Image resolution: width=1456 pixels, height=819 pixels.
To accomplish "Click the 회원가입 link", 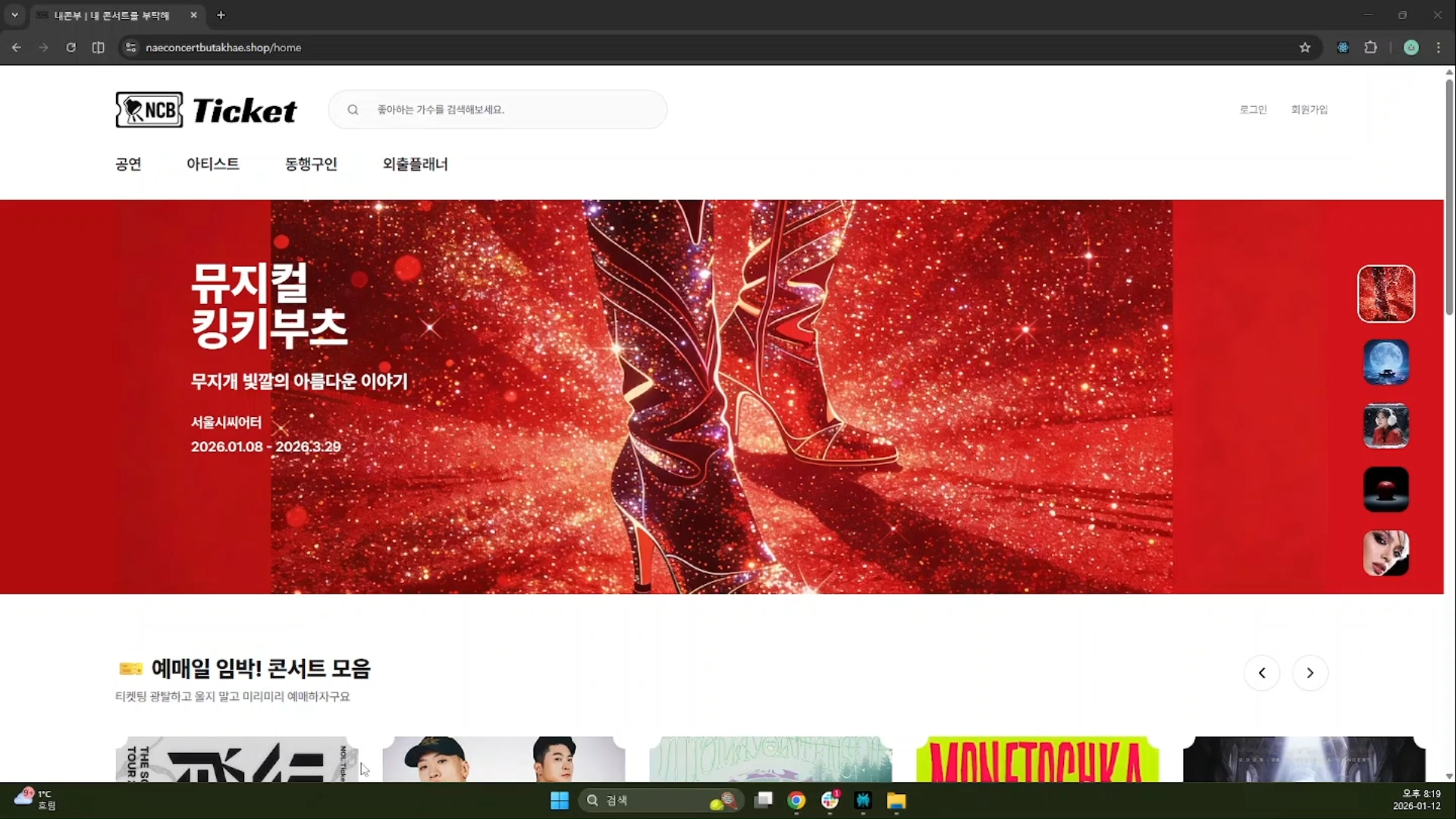I will tap(1310, 109).
